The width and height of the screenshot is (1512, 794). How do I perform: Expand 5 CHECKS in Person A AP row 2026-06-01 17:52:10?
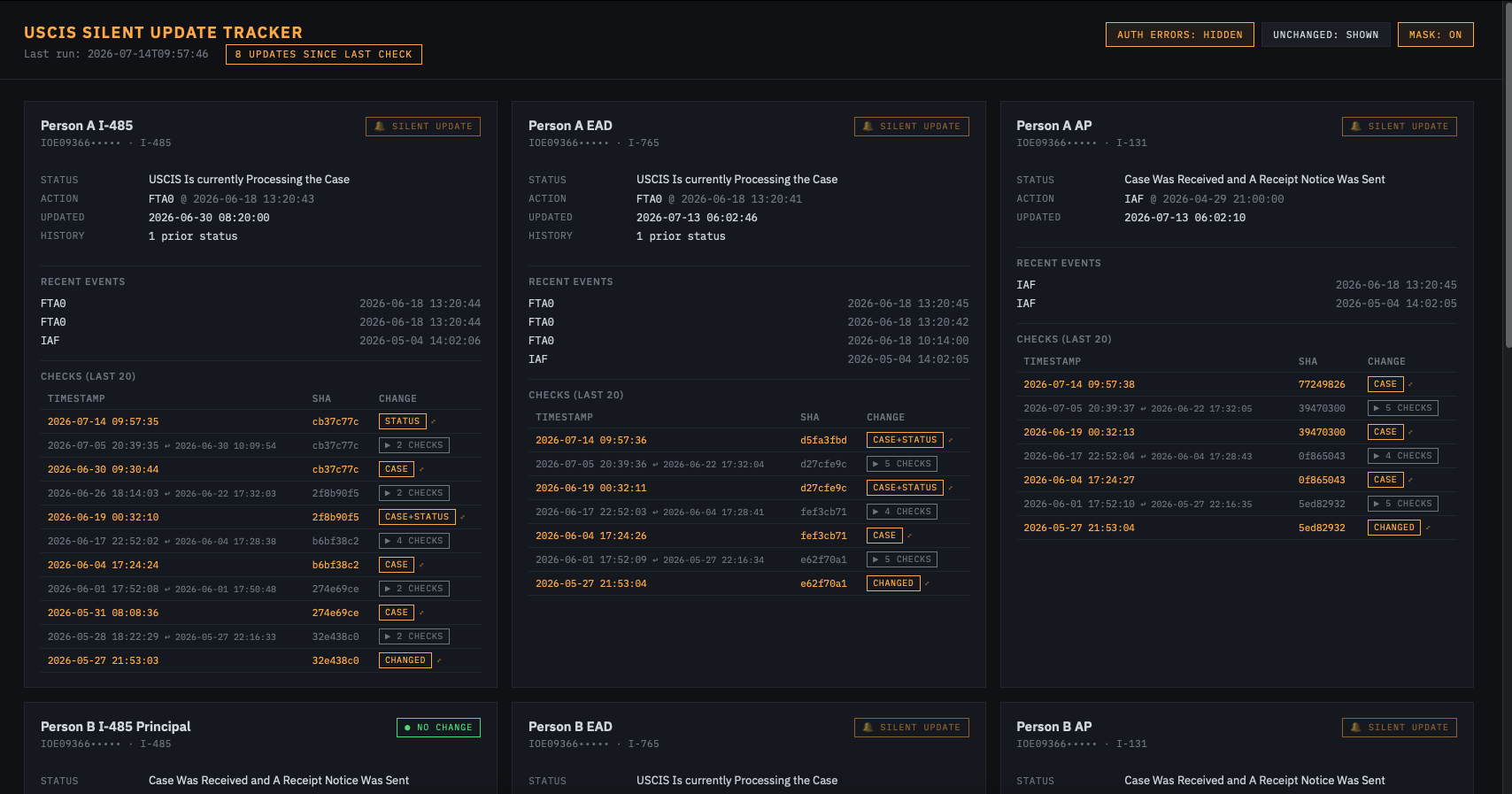[1403, 504]
